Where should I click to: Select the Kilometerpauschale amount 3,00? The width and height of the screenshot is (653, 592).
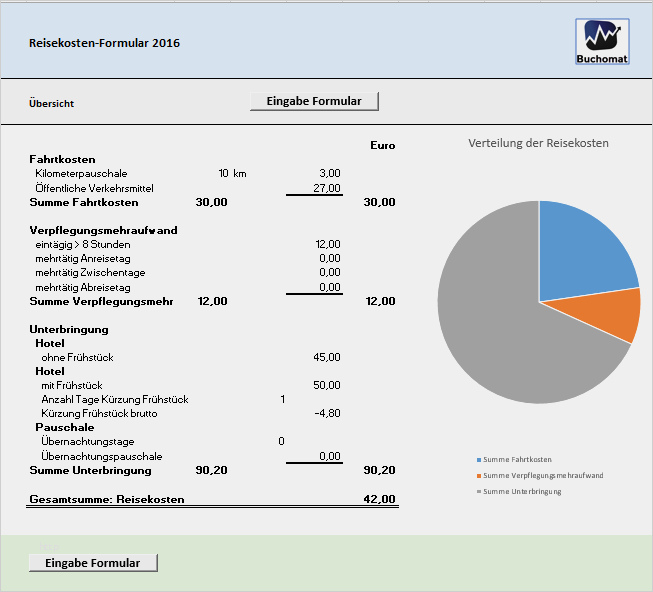(x=329, y=173)
